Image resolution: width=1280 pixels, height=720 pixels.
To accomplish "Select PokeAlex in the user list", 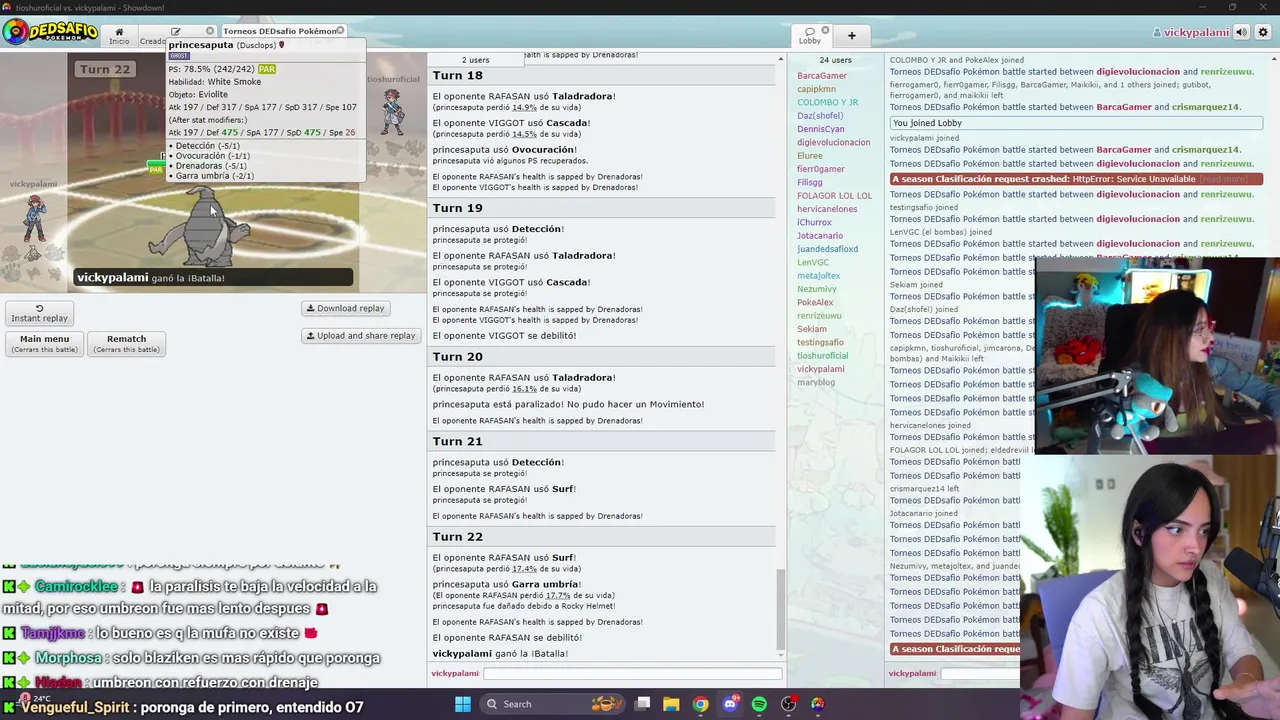I will (x=815, y=302).
